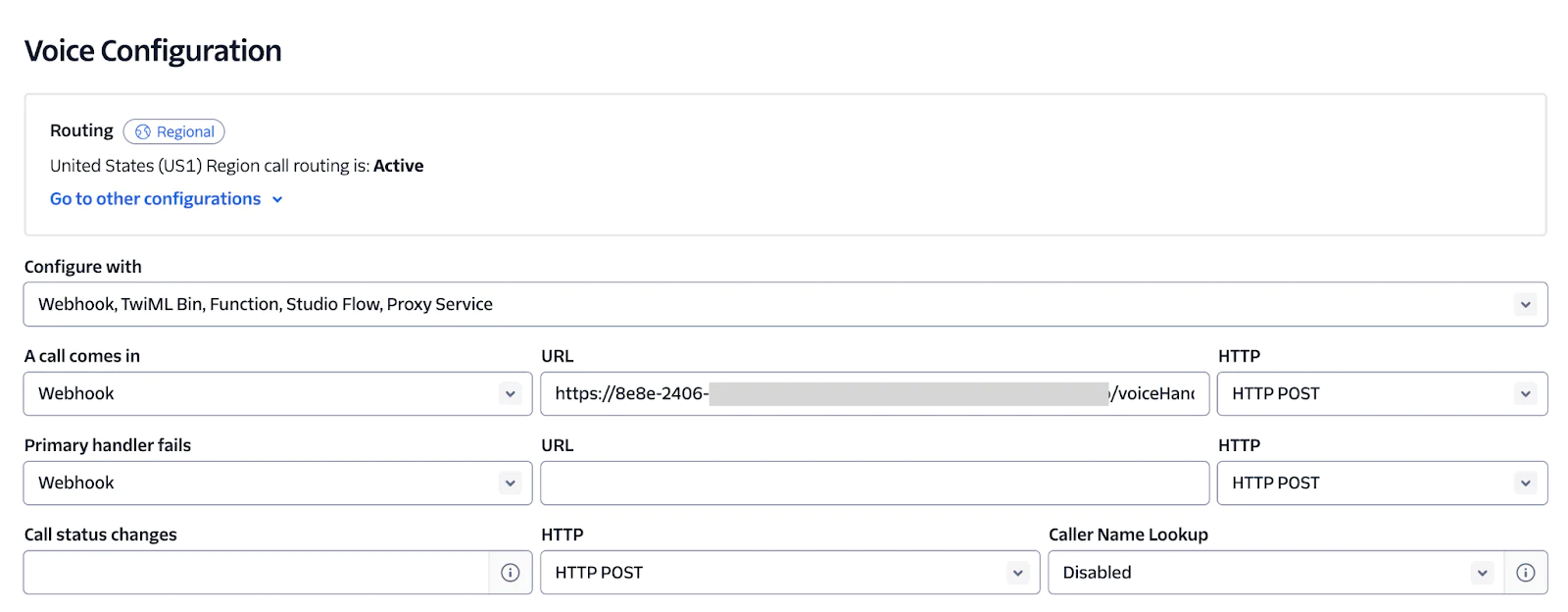Click info icon next to Caller Name Lookup
This screenshot has width=1568, height=612.
(1526, 572)
